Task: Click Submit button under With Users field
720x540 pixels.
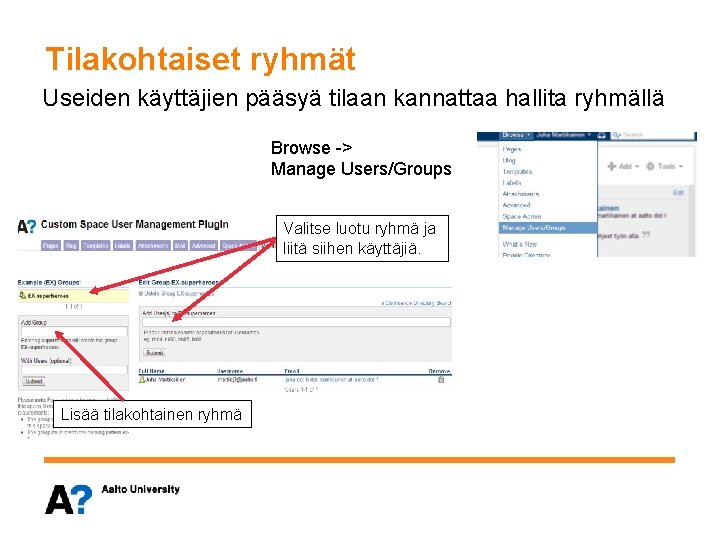Action: (x=34, y=381)
